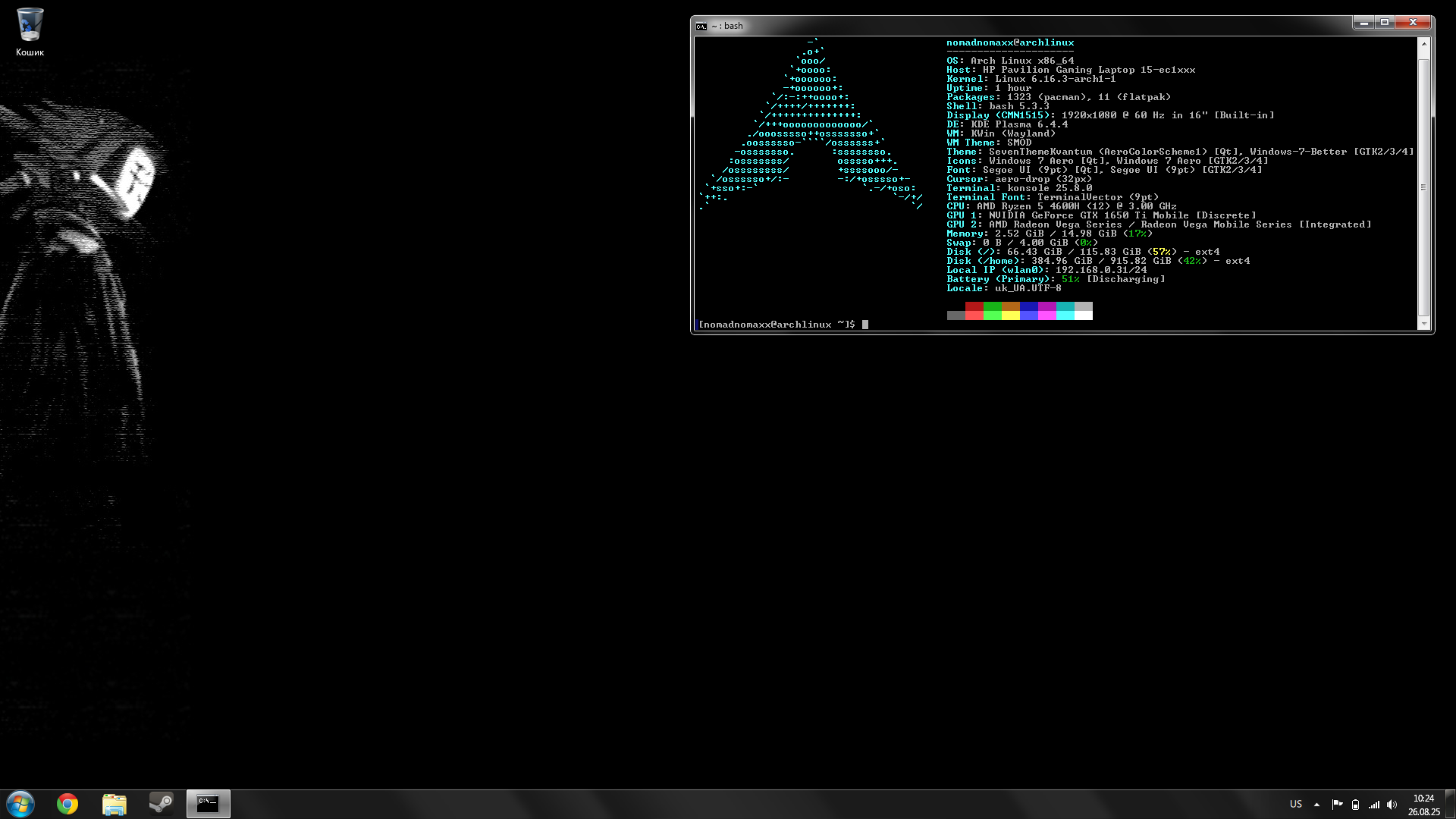This screenshot has height=819, width=1456.
Task: Open the network signal tray icon
Action: (x=1373, y=805)
